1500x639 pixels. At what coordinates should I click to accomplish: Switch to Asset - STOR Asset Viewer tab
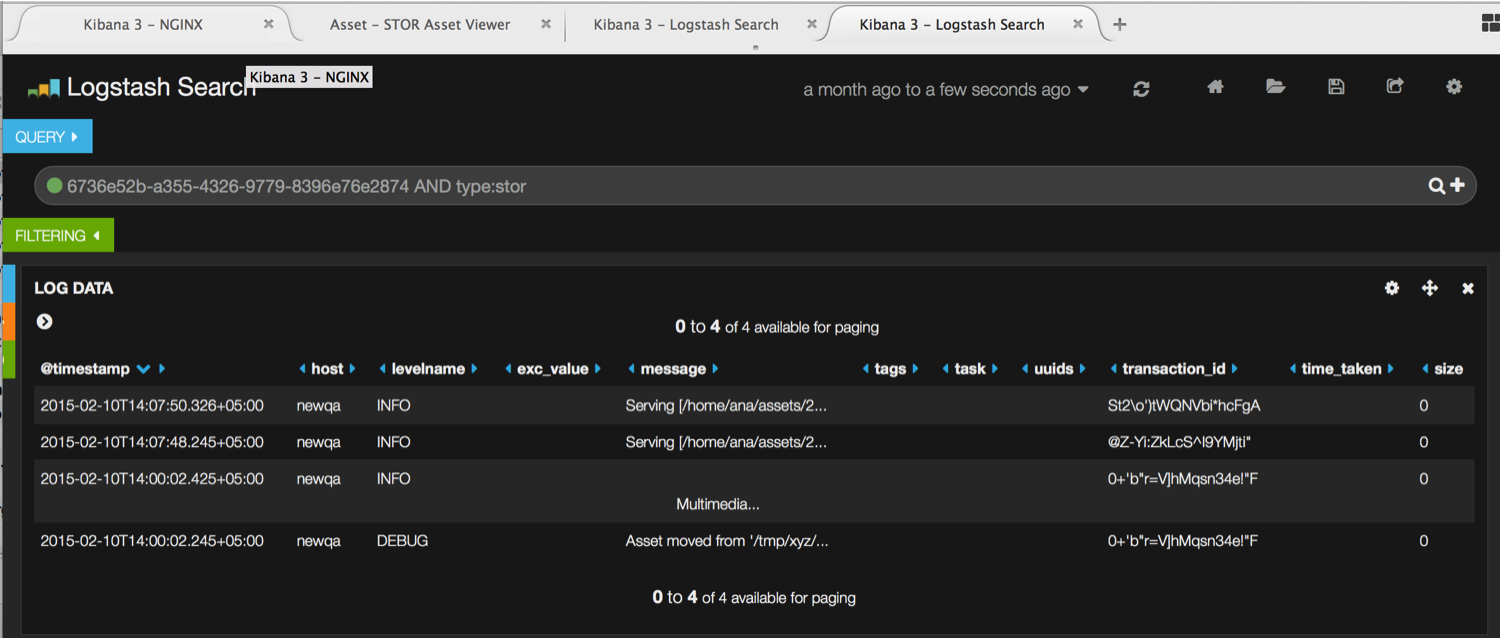[x=420, y=25]
